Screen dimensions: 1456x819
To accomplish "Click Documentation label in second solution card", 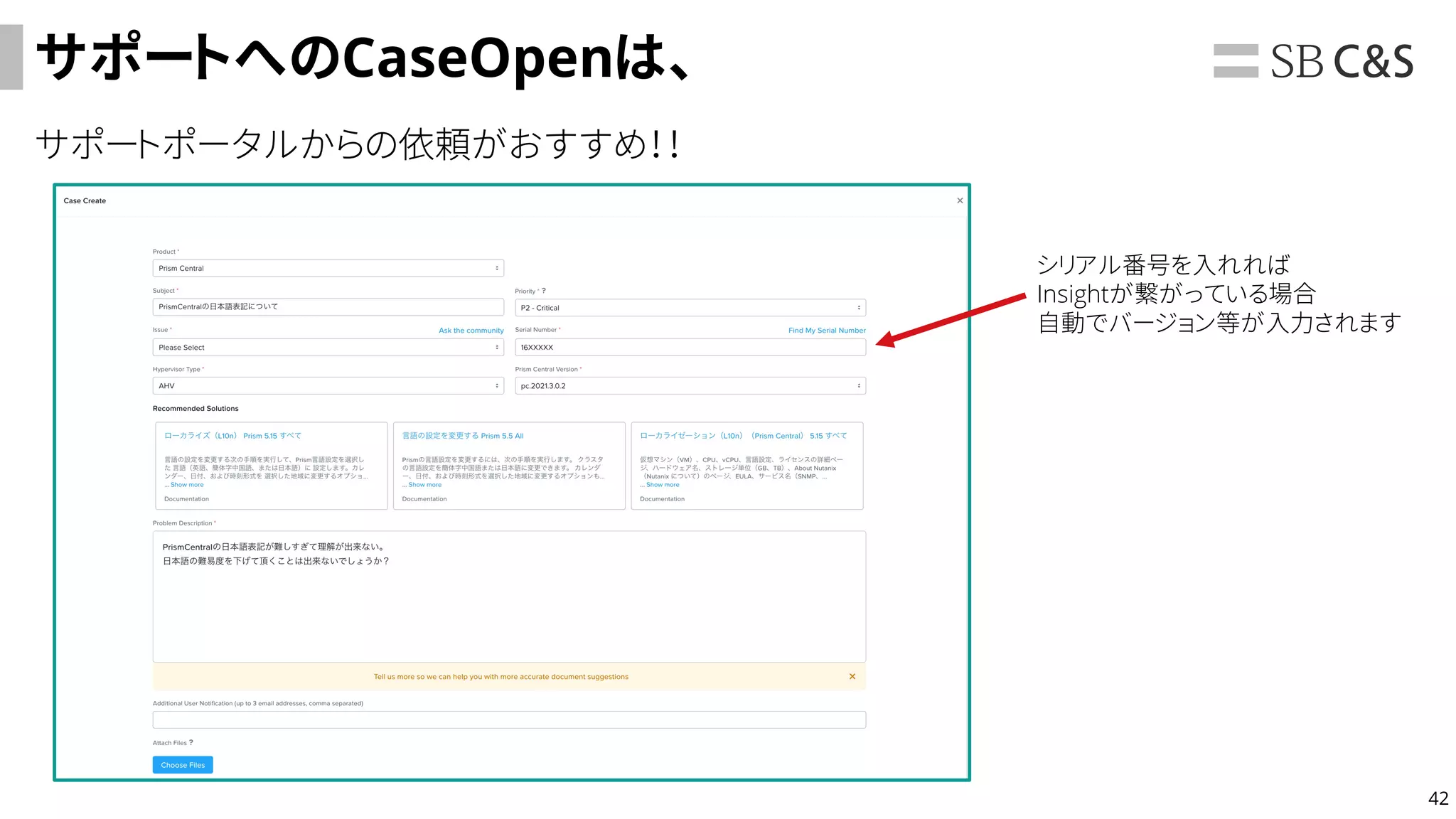I will 424,499.
